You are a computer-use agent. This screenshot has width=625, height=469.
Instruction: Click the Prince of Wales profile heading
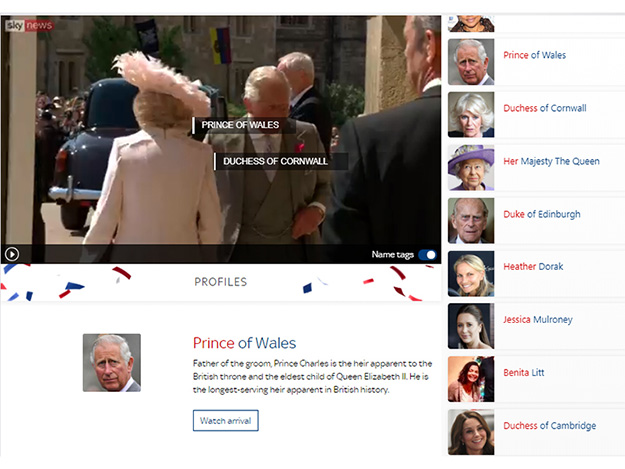click(244, 343)
